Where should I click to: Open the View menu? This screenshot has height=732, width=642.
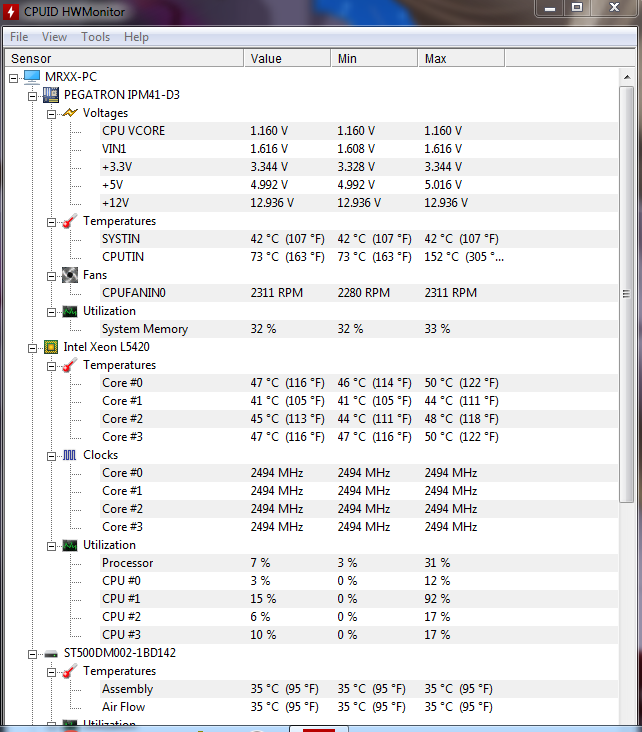(x=54, y=37)
